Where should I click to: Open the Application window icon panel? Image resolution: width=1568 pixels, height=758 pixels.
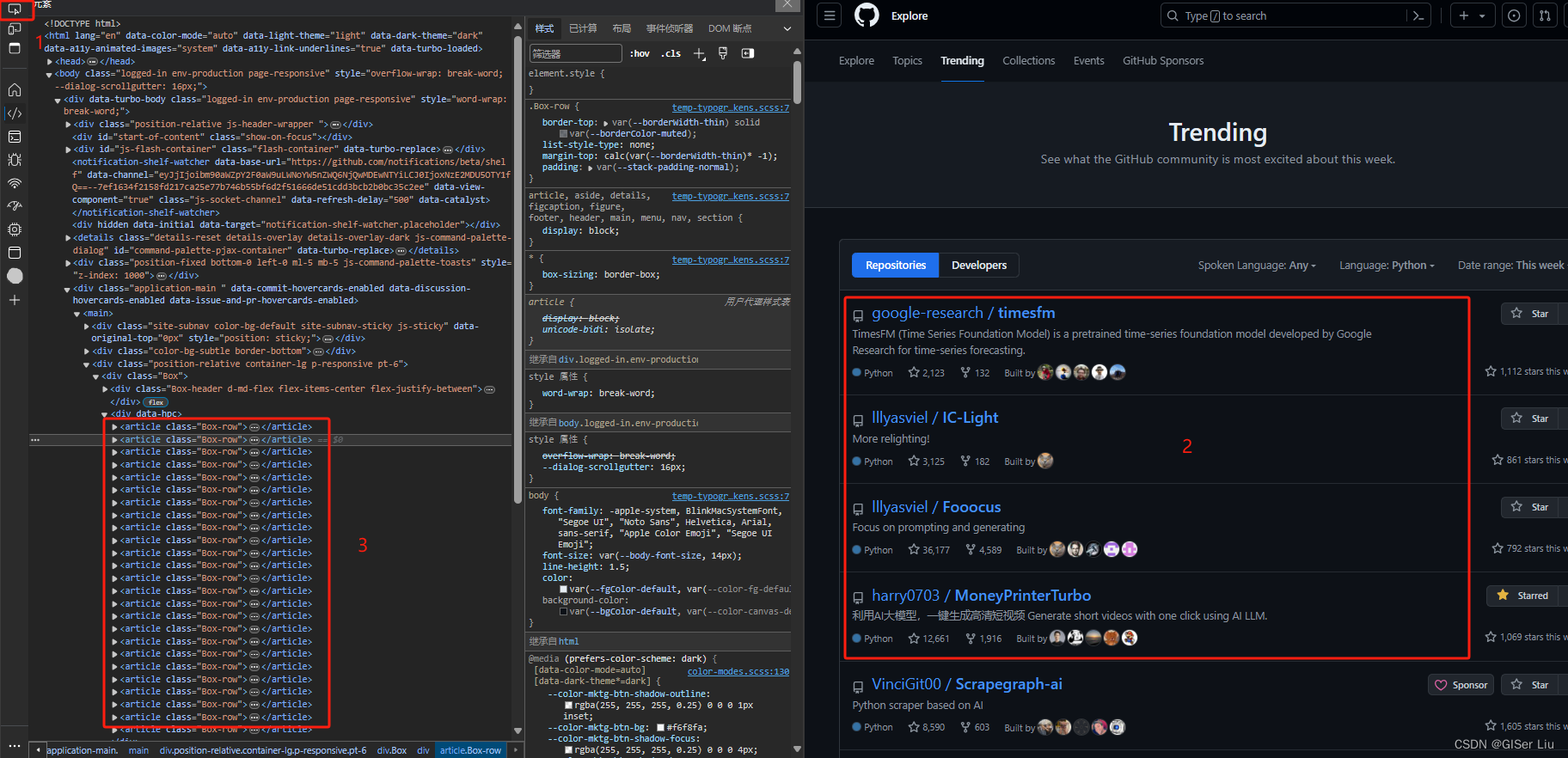(15, 253)
